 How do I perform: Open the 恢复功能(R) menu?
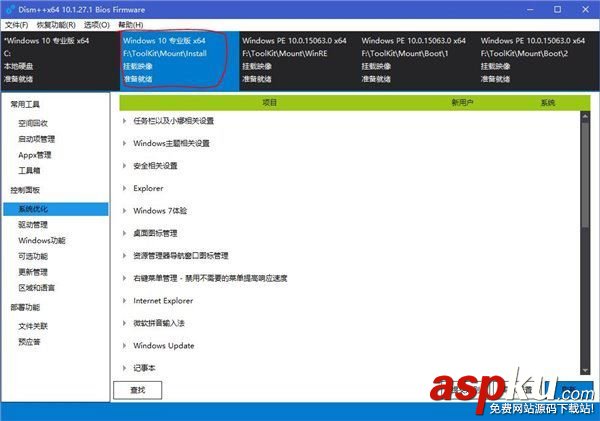[56, 25]
